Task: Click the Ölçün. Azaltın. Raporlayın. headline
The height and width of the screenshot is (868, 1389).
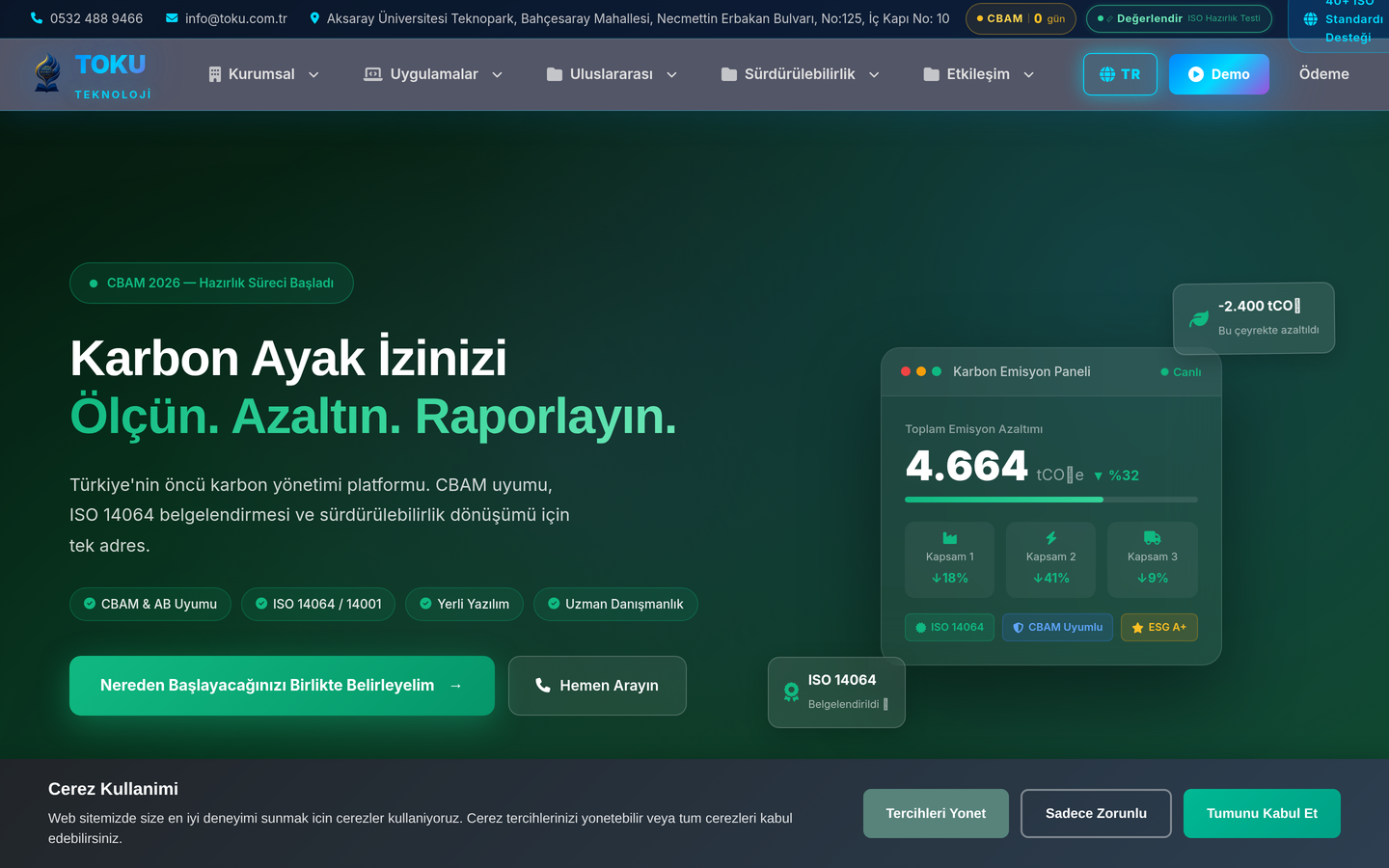Action: (x=373, y=417)
